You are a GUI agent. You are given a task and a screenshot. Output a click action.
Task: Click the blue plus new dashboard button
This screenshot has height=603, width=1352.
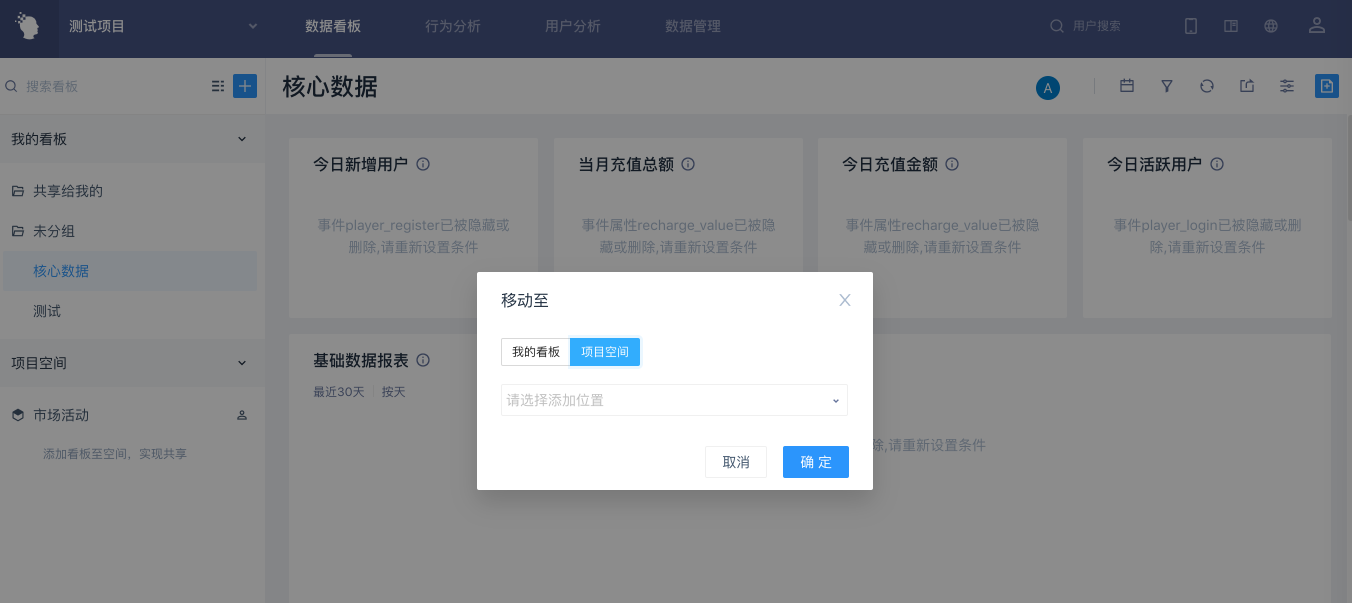(x=245, y=86)
